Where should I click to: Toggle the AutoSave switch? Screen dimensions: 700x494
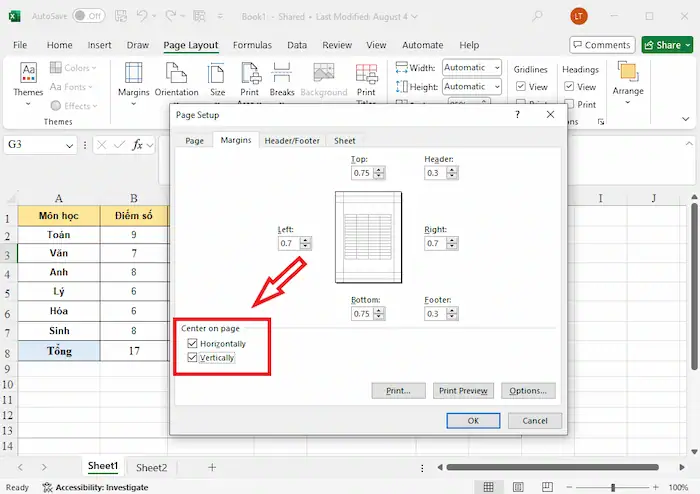click(88, 16)
